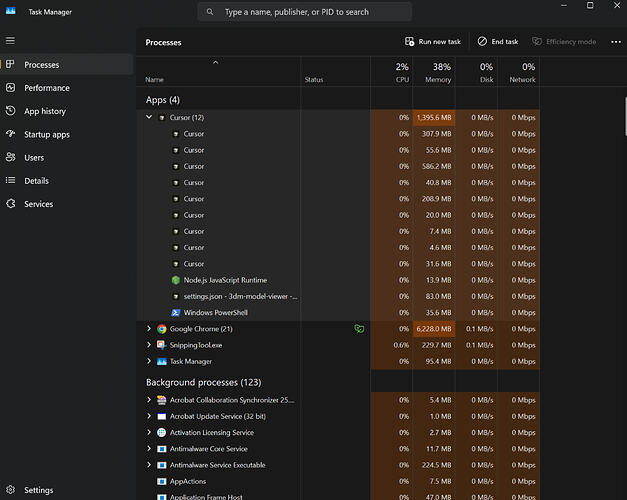Click the Apps (4) group heading
Viewport: 627px width, 500px height.
pos(163,100)
